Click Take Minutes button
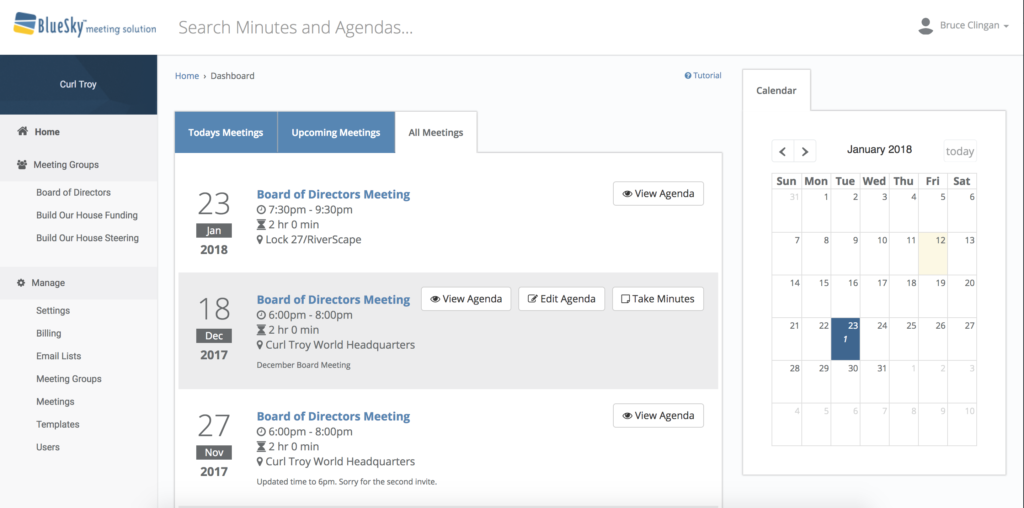This screenshot has height=508, width=1024. [x=657, y=299]
